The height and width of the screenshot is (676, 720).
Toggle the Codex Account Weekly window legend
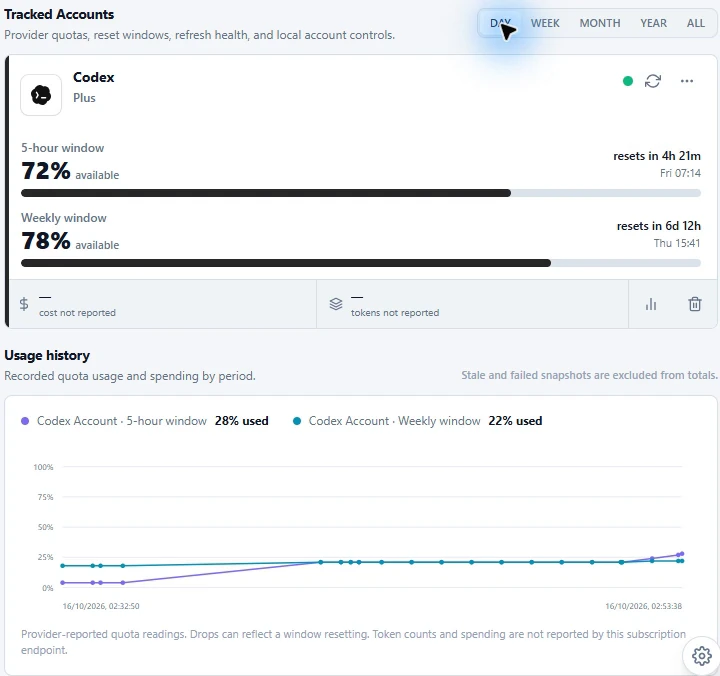click(x=417, y=421)
